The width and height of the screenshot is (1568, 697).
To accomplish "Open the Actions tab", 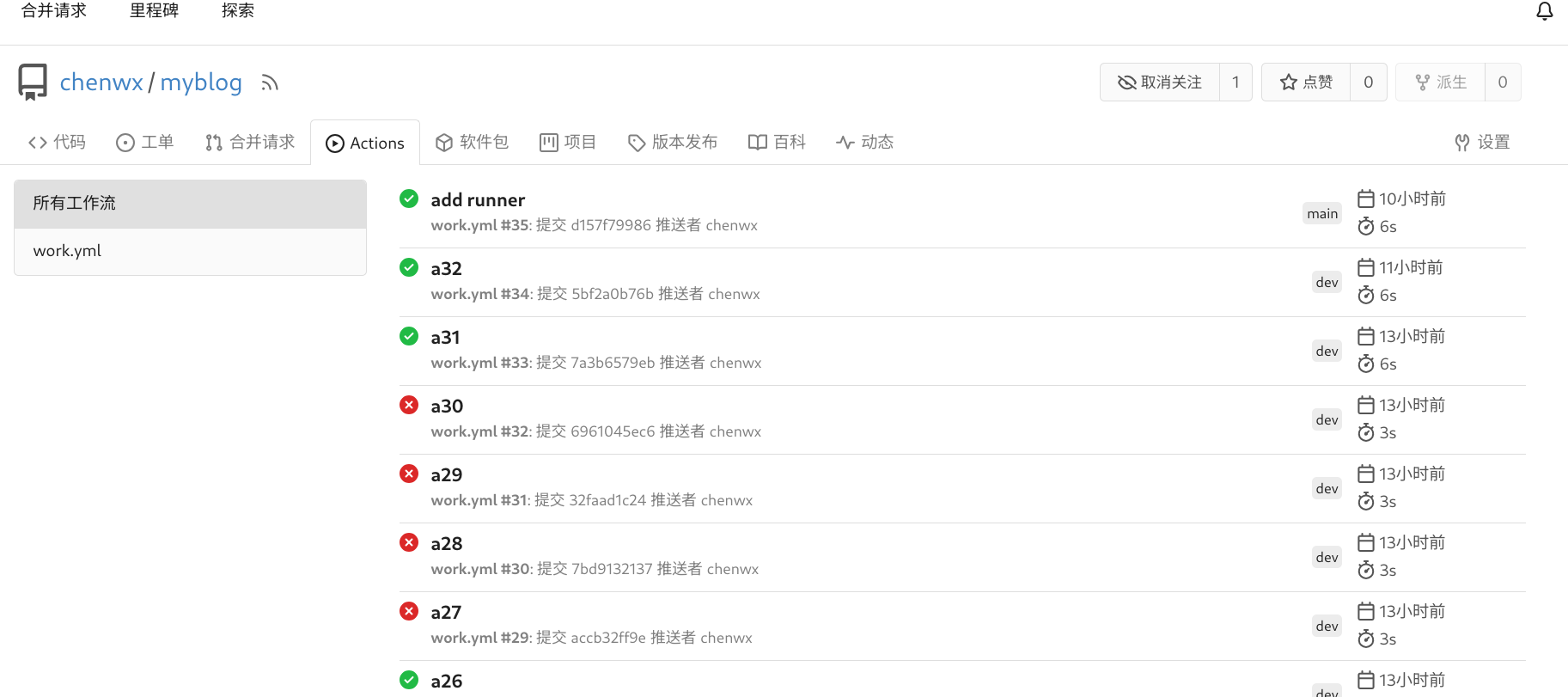I will point(365,143).
